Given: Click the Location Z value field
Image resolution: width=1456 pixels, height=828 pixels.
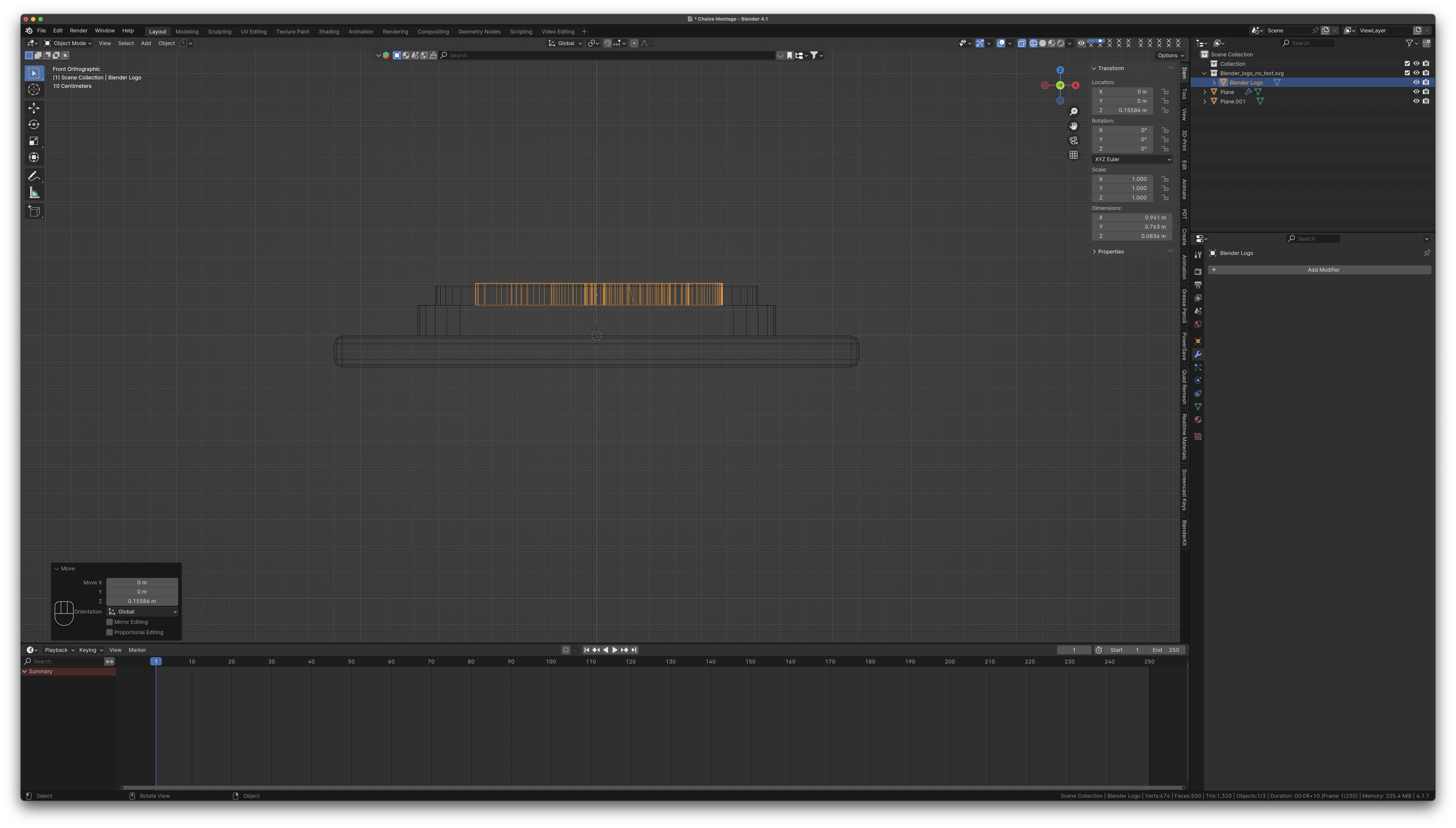Looking at the screenshot, I should 1122,110.
